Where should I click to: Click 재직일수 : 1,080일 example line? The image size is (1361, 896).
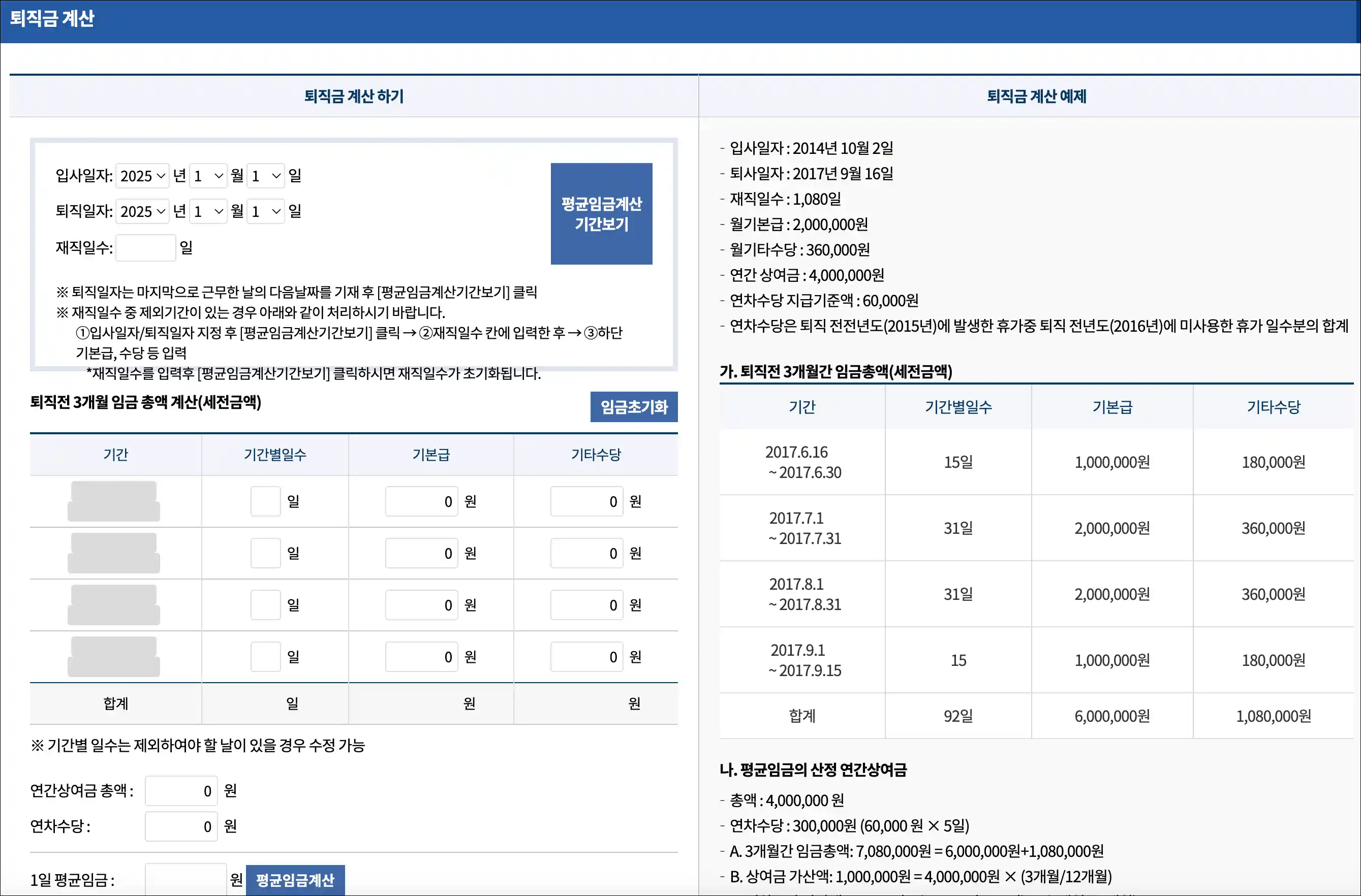coord(785,199)
